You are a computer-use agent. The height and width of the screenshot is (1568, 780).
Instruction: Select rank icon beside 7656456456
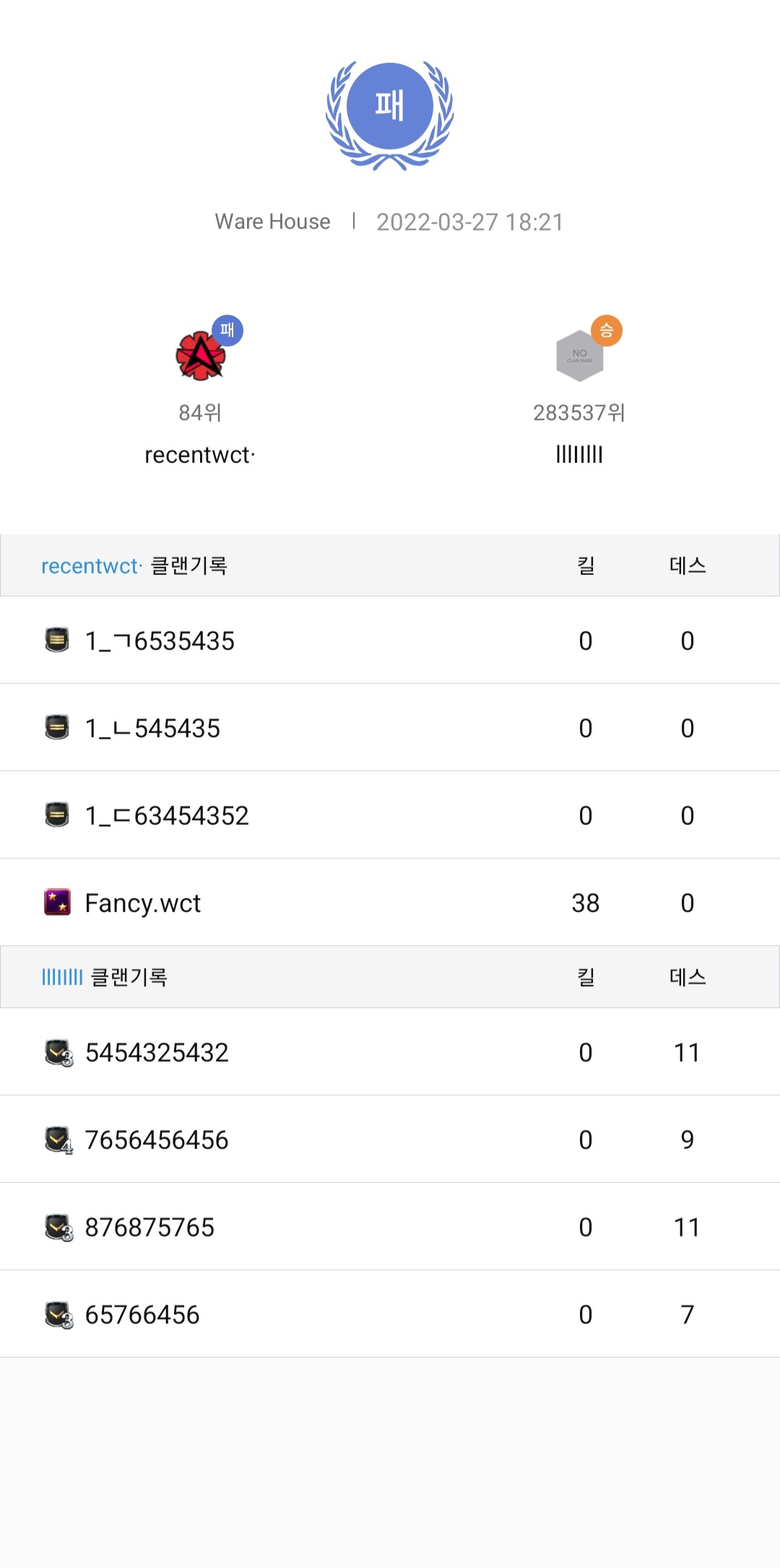58,1140
